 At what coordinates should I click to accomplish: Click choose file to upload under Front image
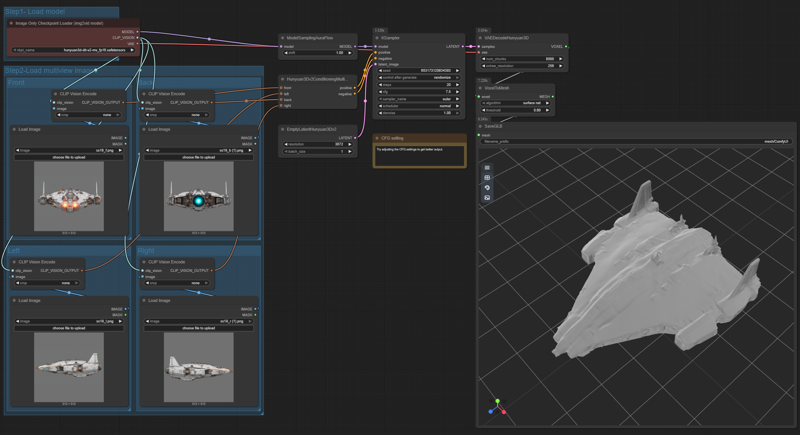click(69, 157)
